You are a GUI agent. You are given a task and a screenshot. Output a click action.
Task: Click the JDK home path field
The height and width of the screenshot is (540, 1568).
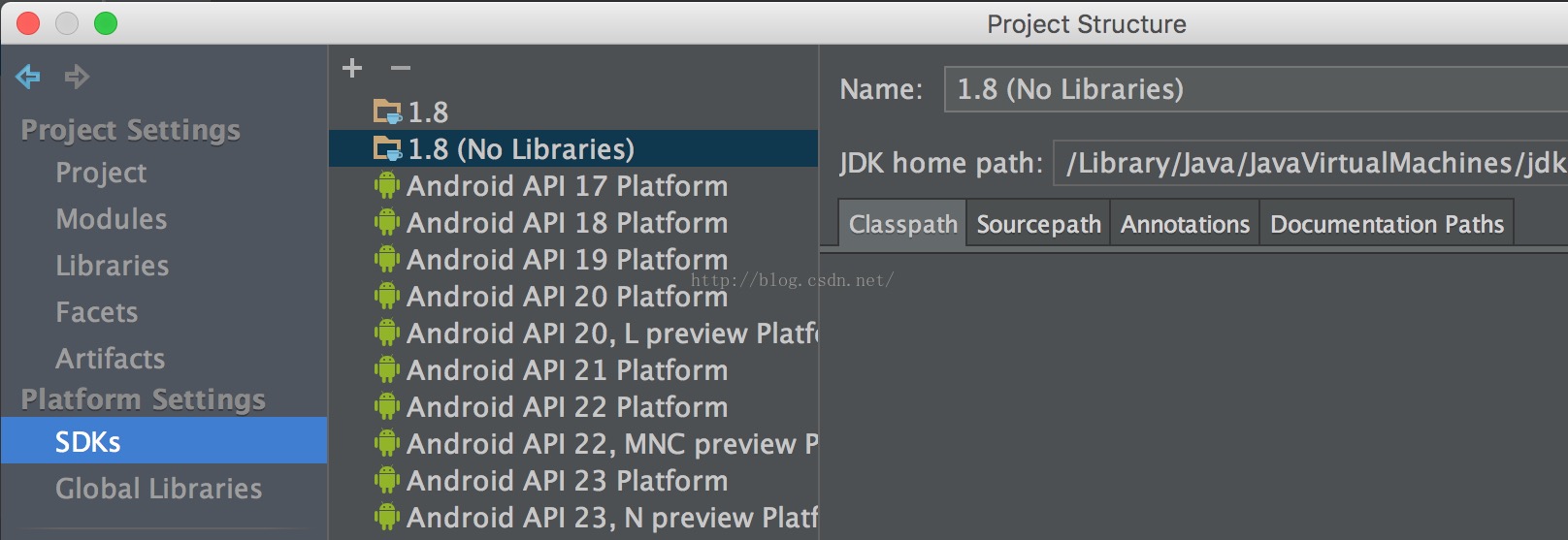[1310, 163]
